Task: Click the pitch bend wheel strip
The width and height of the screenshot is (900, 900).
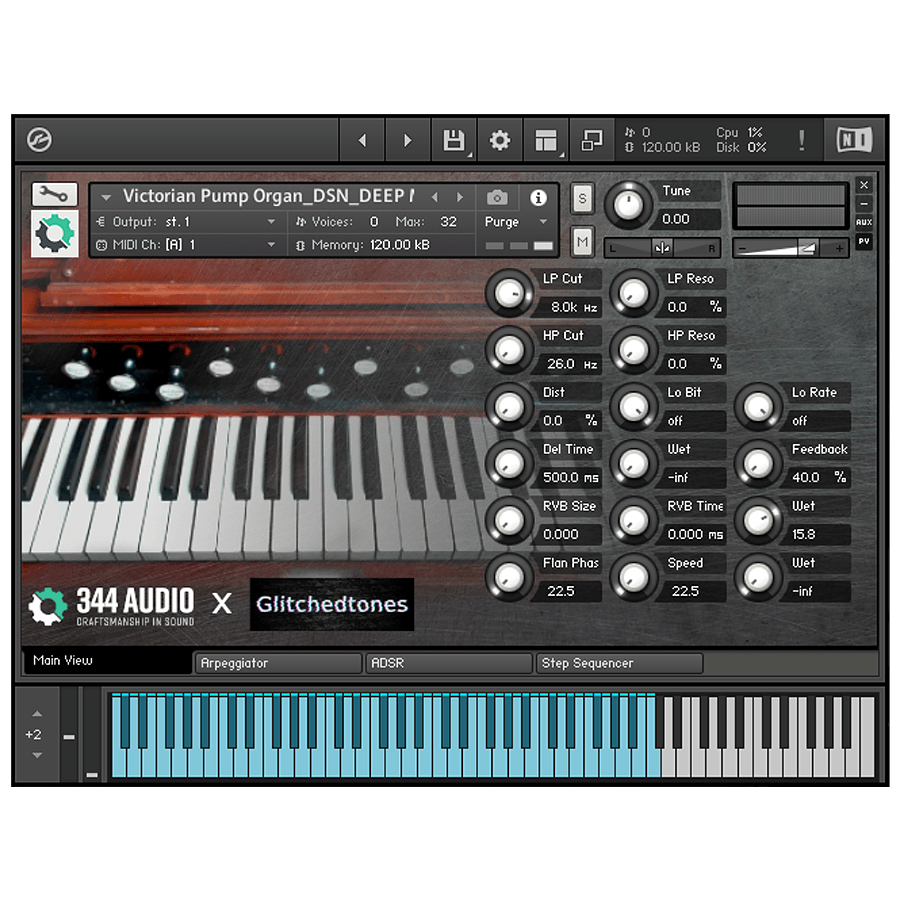Action: (69, 735)
